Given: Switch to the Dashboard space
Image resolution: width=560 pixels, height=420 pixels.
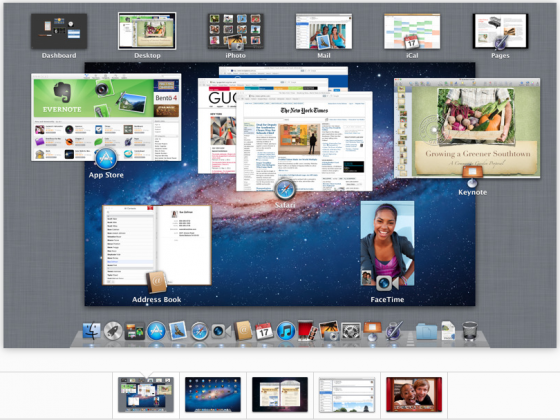Looking at the screenshot, I should point(59,31).
